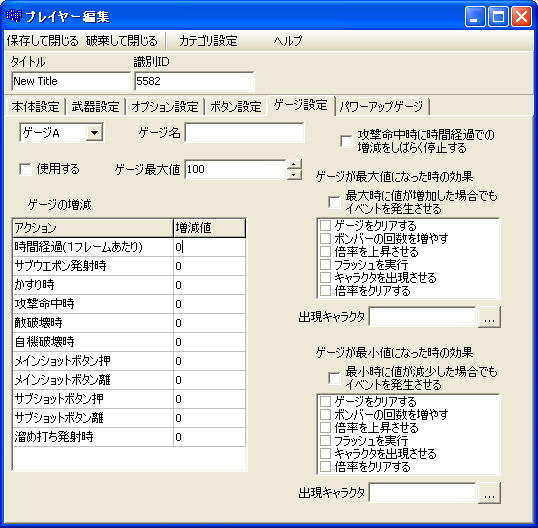Click 保存して閉じる menu item
538x528 pixels.
pyautogui.click(x=43, y=41)
